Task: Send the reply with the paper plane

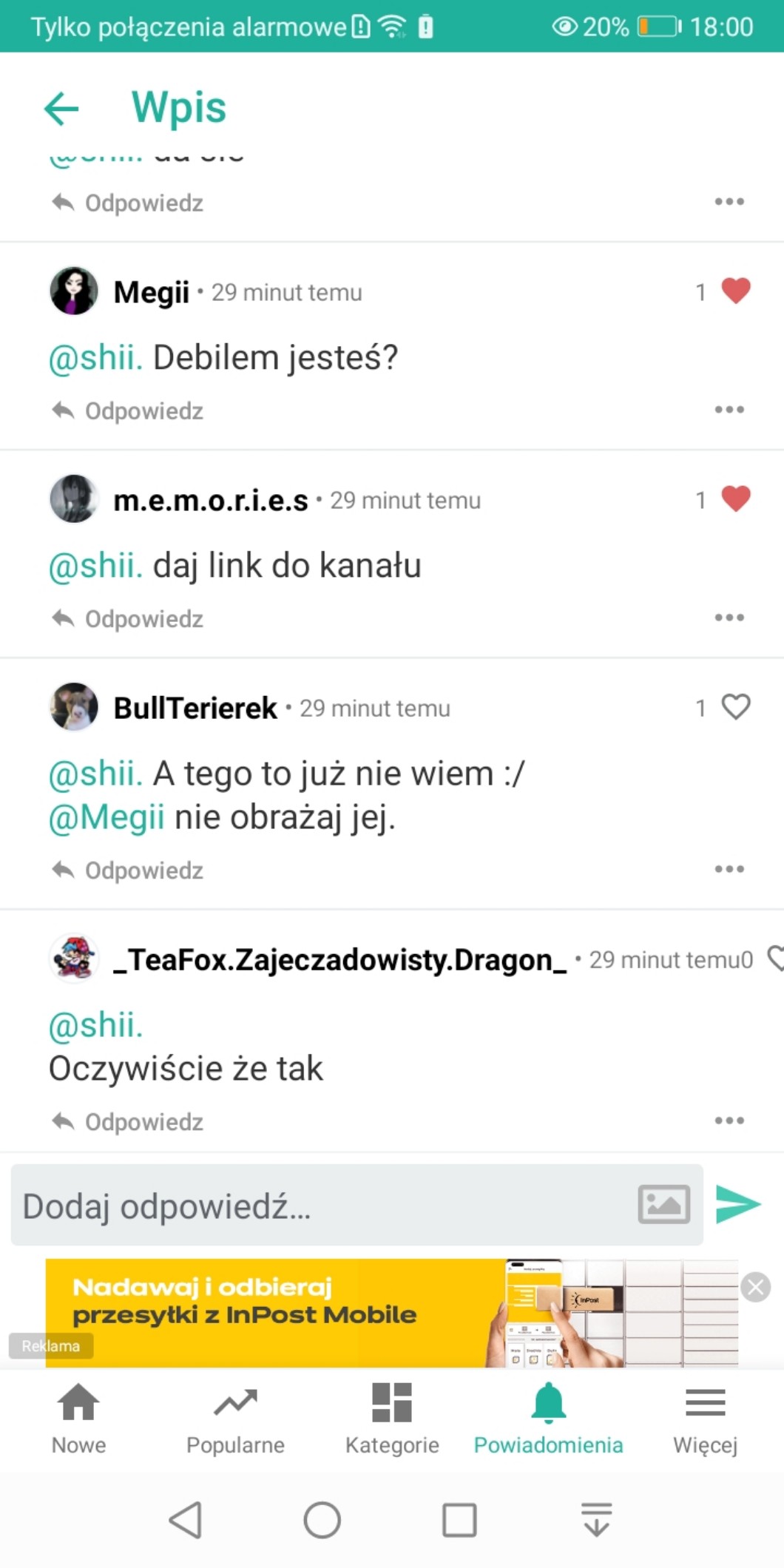Action: (x=738, y=1204)
